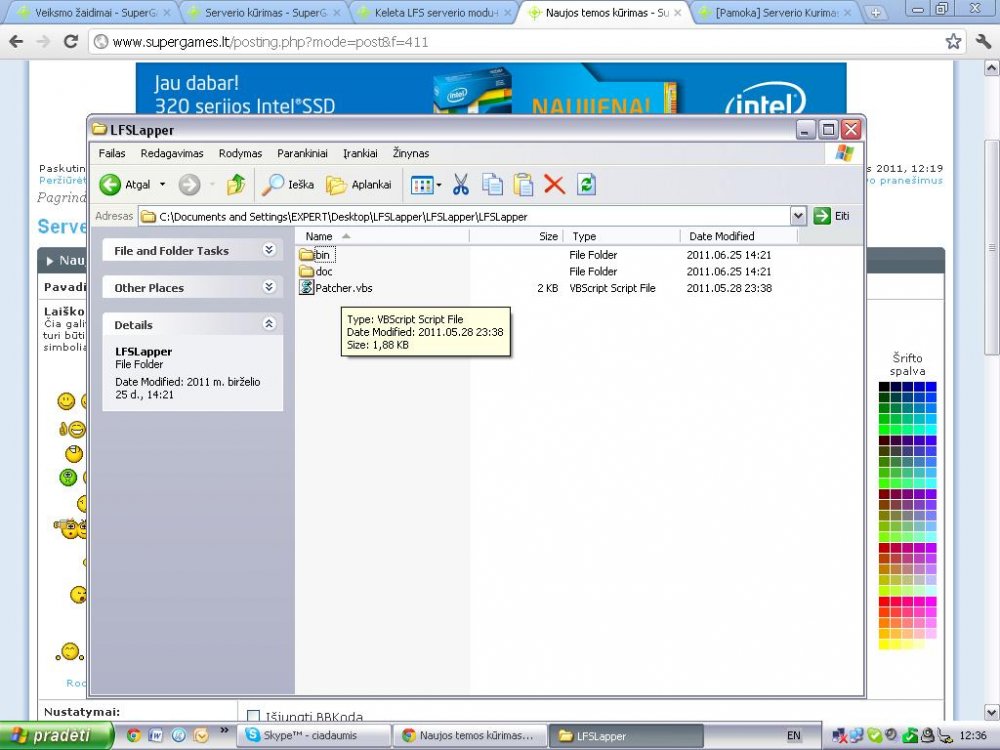Click the copy icon in toolbar
Image resolution: width=1000 pixels, height=750 pixels.
click(x=492, y=185)
